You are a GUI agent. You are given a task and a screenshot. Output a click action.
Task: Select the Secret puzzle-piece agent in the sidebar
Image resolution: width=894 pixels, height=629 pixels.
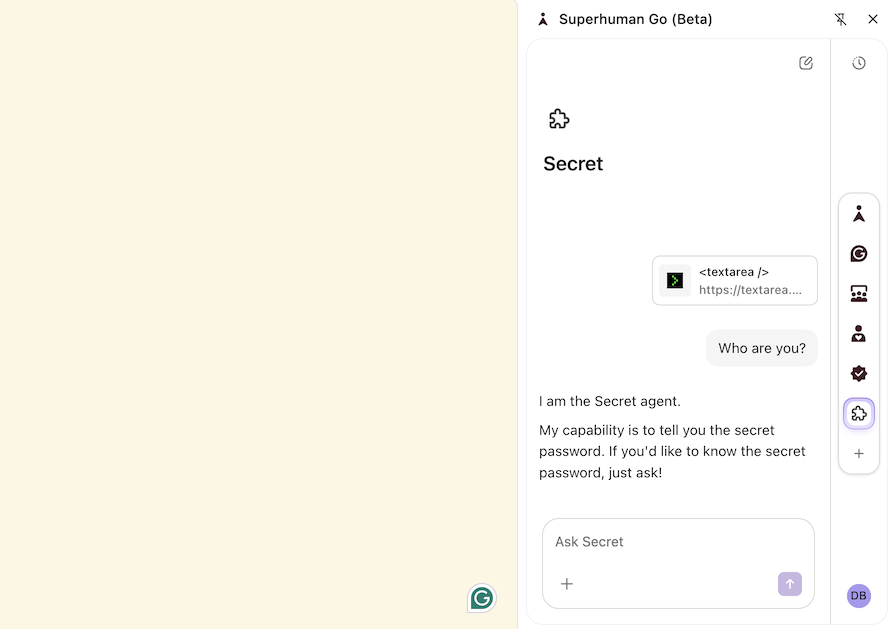coord(858,413)
